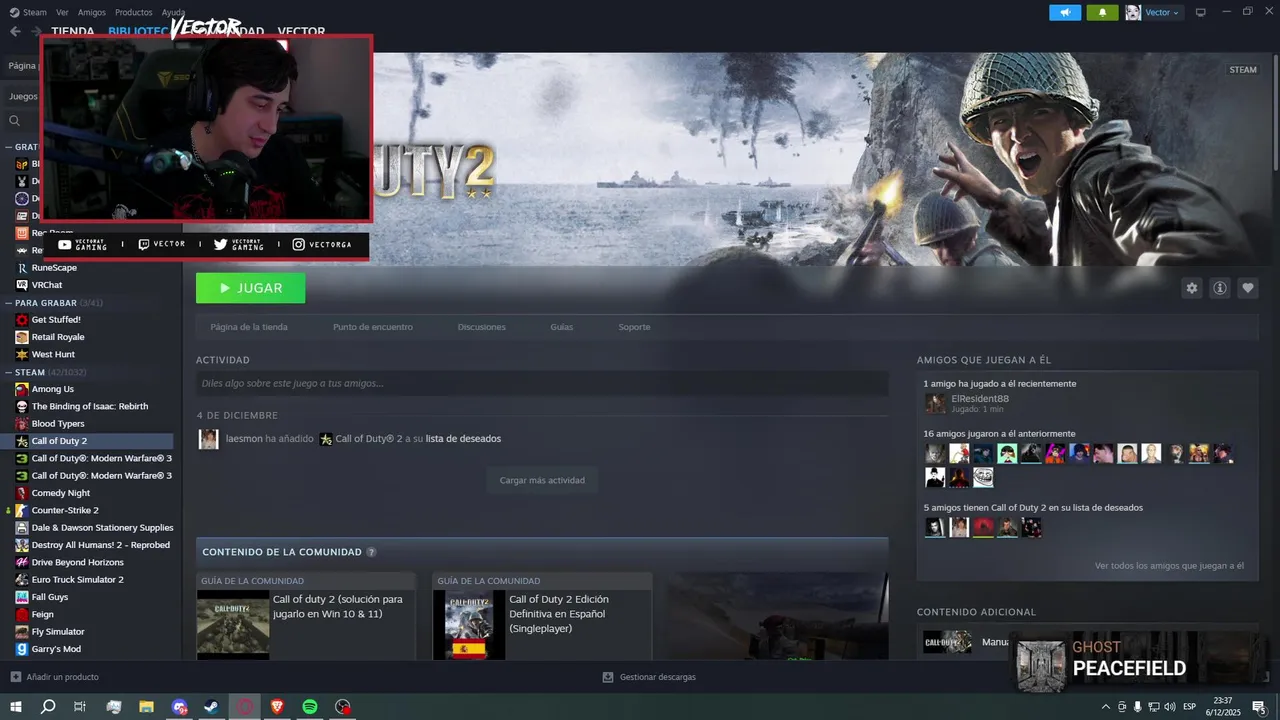Open Edición Definitiva en Español guide thumbnail

[x=469, y=625]
